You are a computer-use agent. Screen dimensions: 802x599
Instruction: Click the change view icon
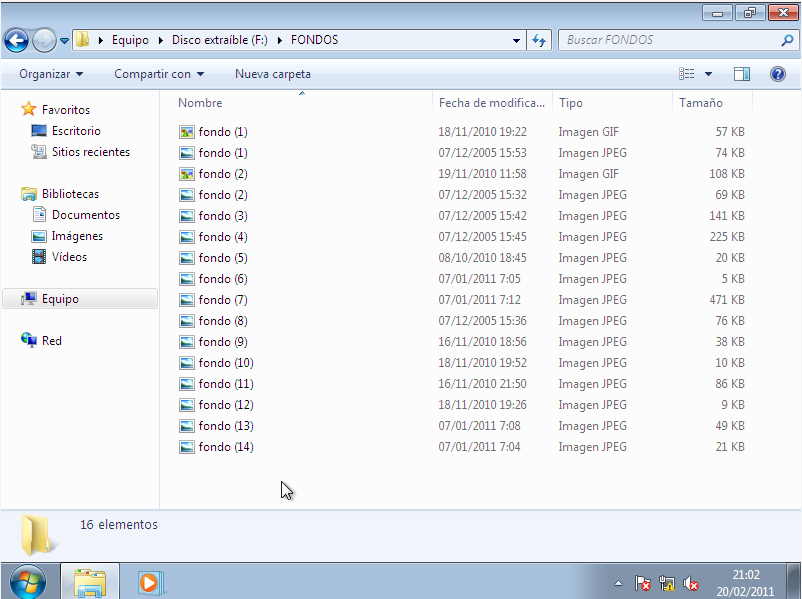click(x=687, y=74)
